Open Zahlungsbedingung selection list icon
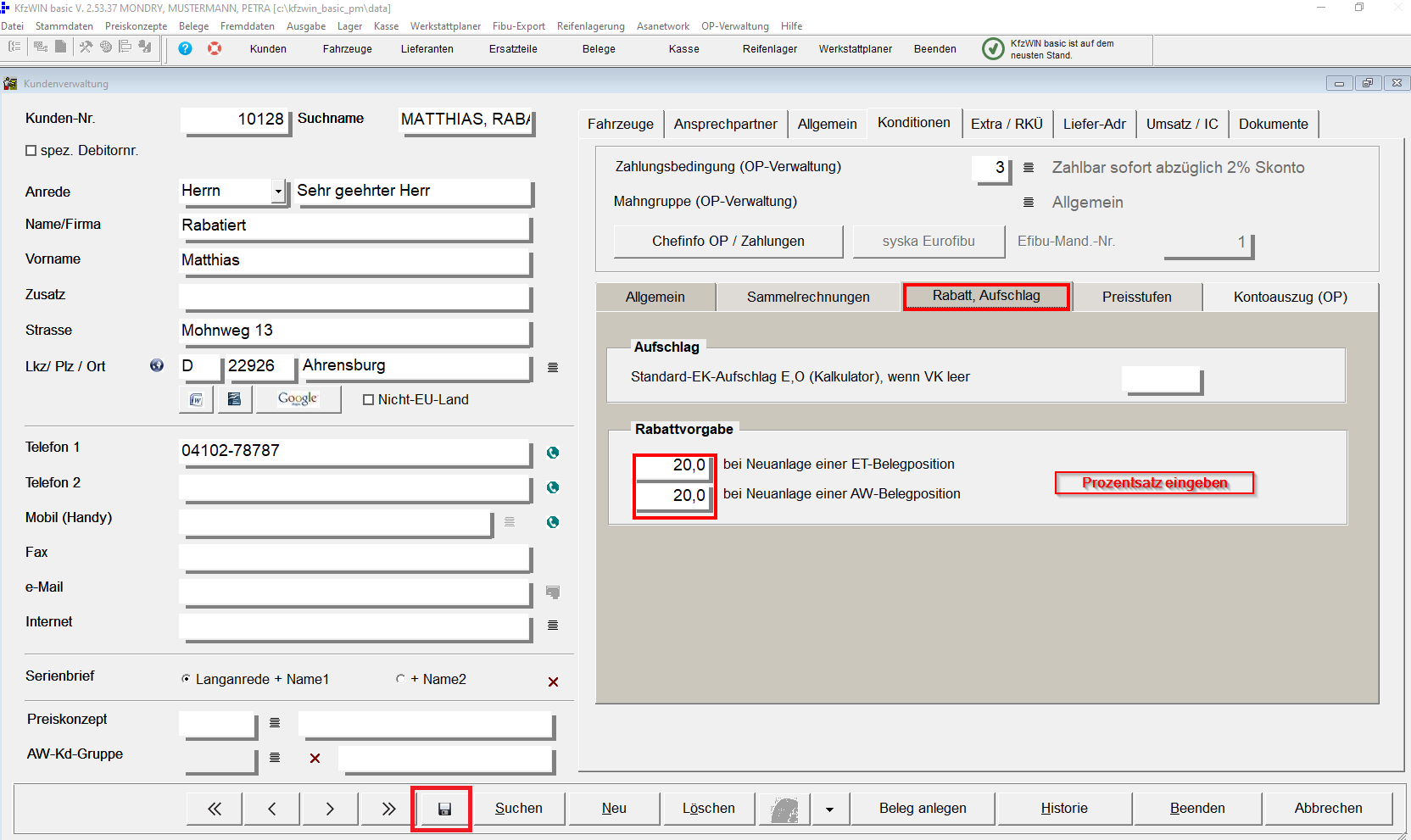 coord(1029,168)
